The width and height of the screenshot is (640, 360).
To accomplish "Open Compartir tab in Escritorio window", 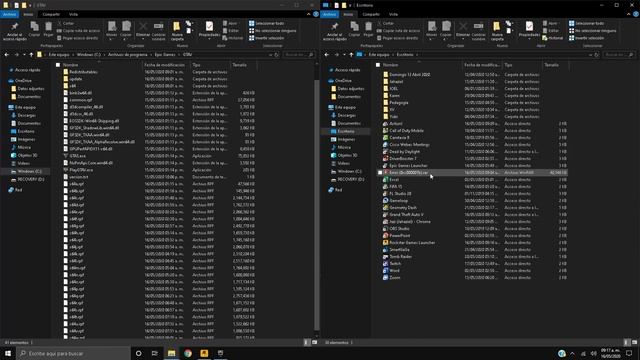I will (x=371, y=14).
